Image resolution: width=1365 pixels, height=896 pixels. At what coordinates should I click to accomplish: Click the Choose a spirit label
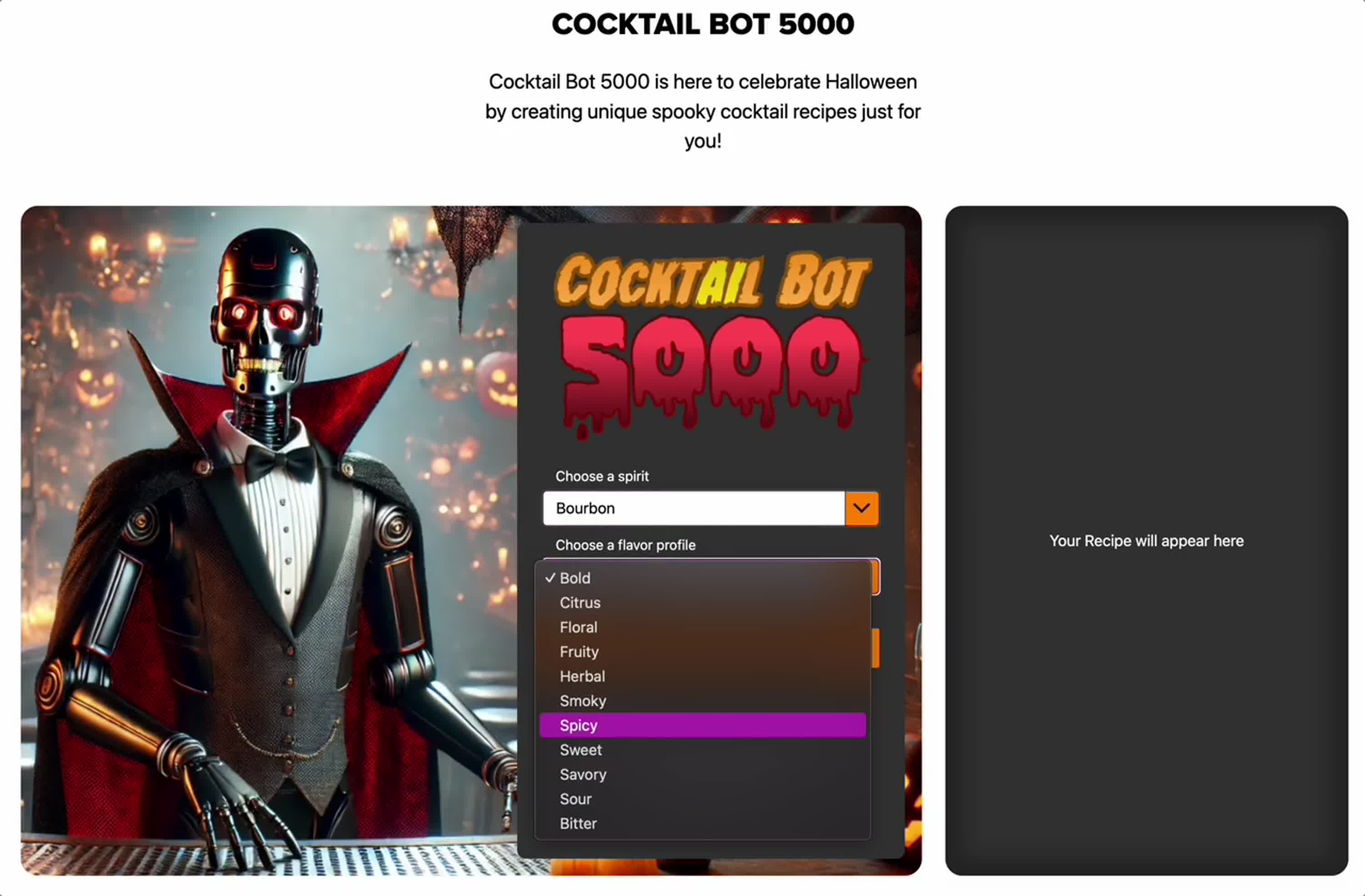coord(602,476)
